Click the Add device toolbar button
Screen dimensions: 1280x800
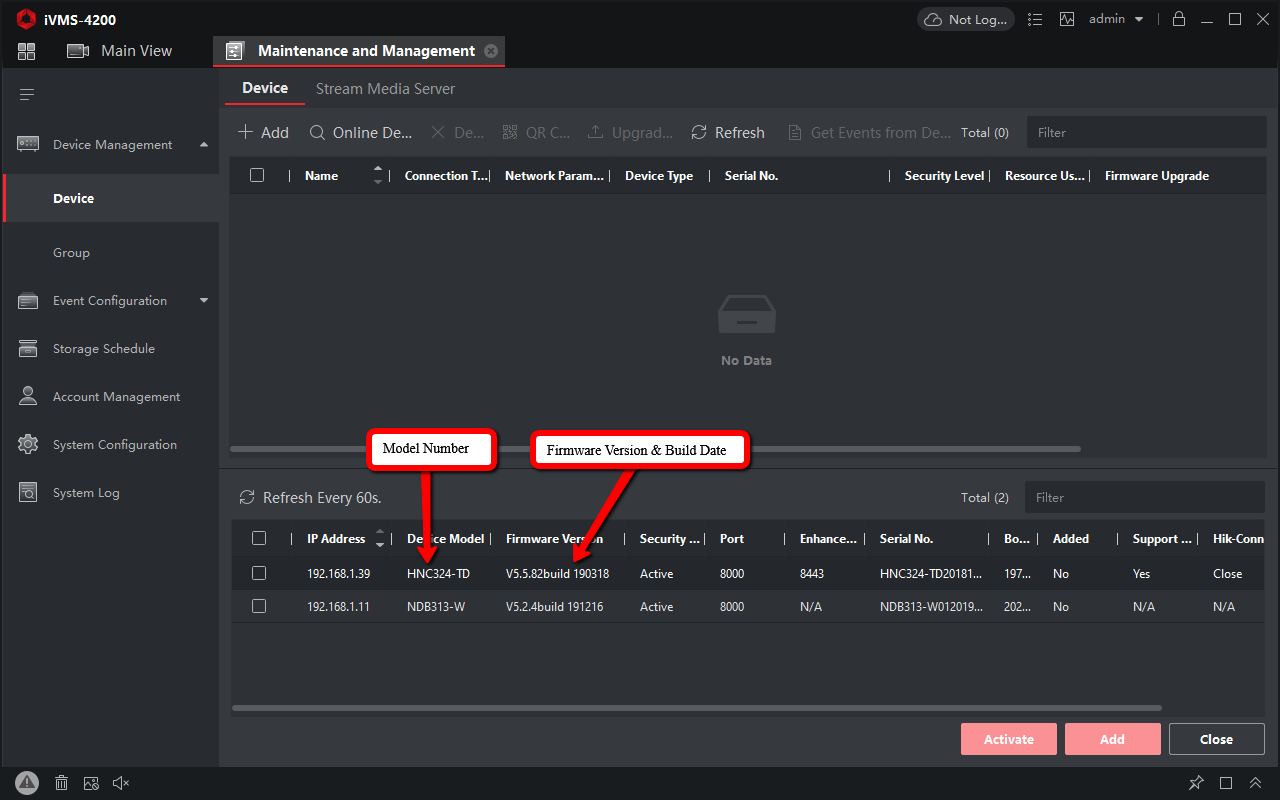pos(264,132)
